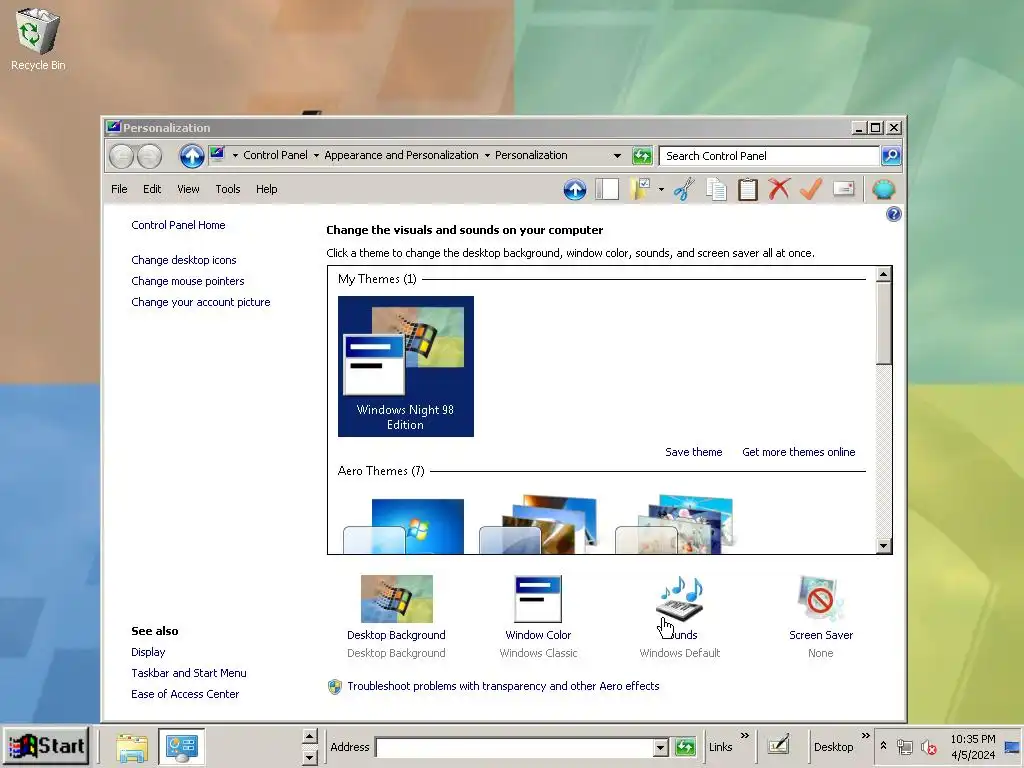Open Ease of Access Center link
The height and width of the screenshot is (768, 1024).
click(185, 694)
